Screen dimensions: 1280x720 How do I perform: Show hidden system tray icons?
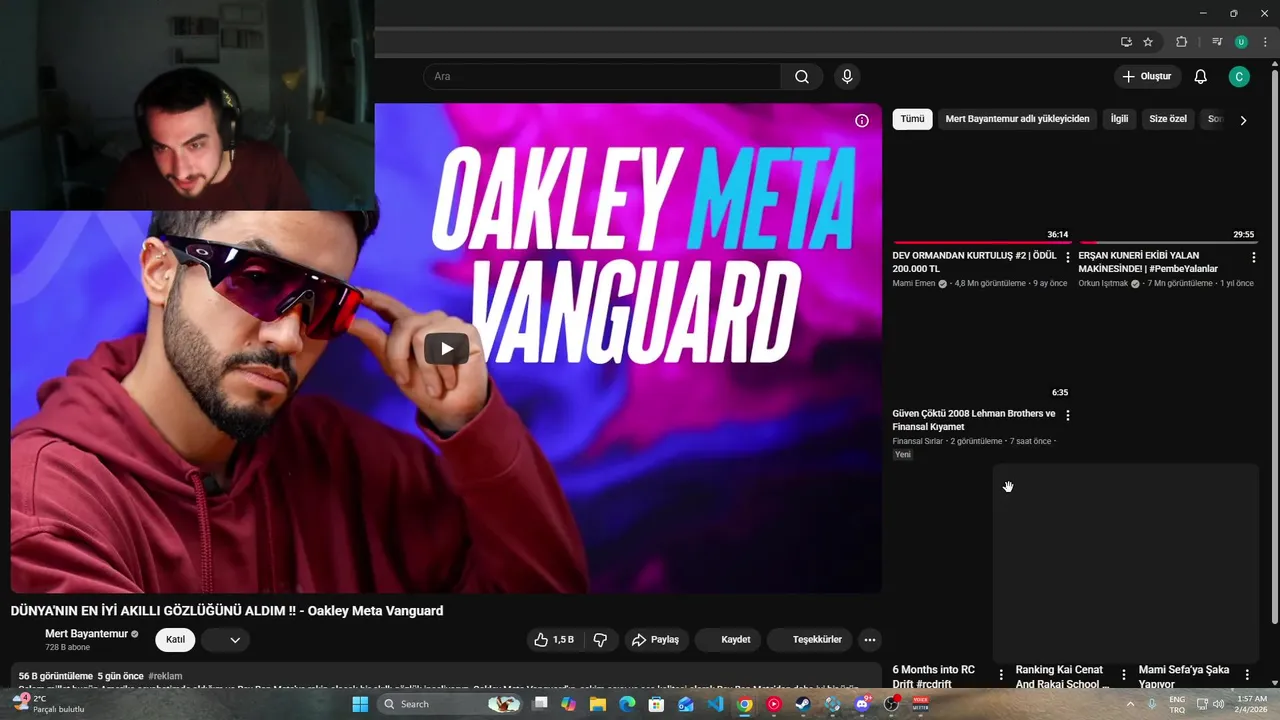(1130, 704)
